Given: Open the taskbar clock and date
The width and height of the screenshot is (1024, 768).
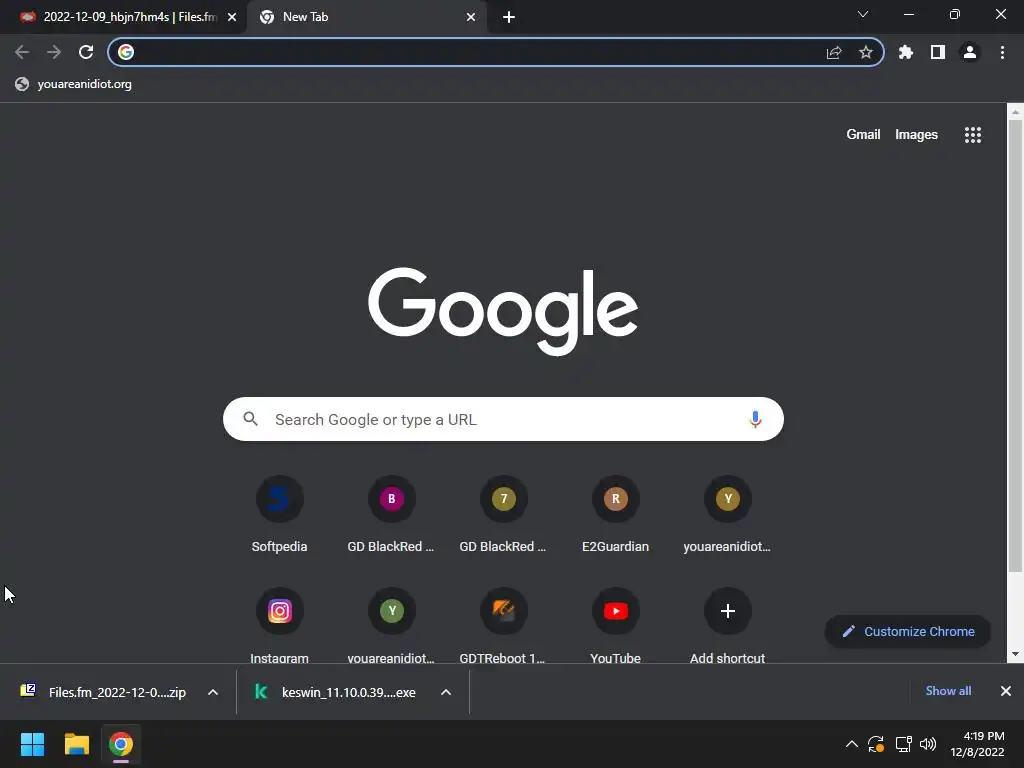Looking at the screenshot, I should 977,744.
